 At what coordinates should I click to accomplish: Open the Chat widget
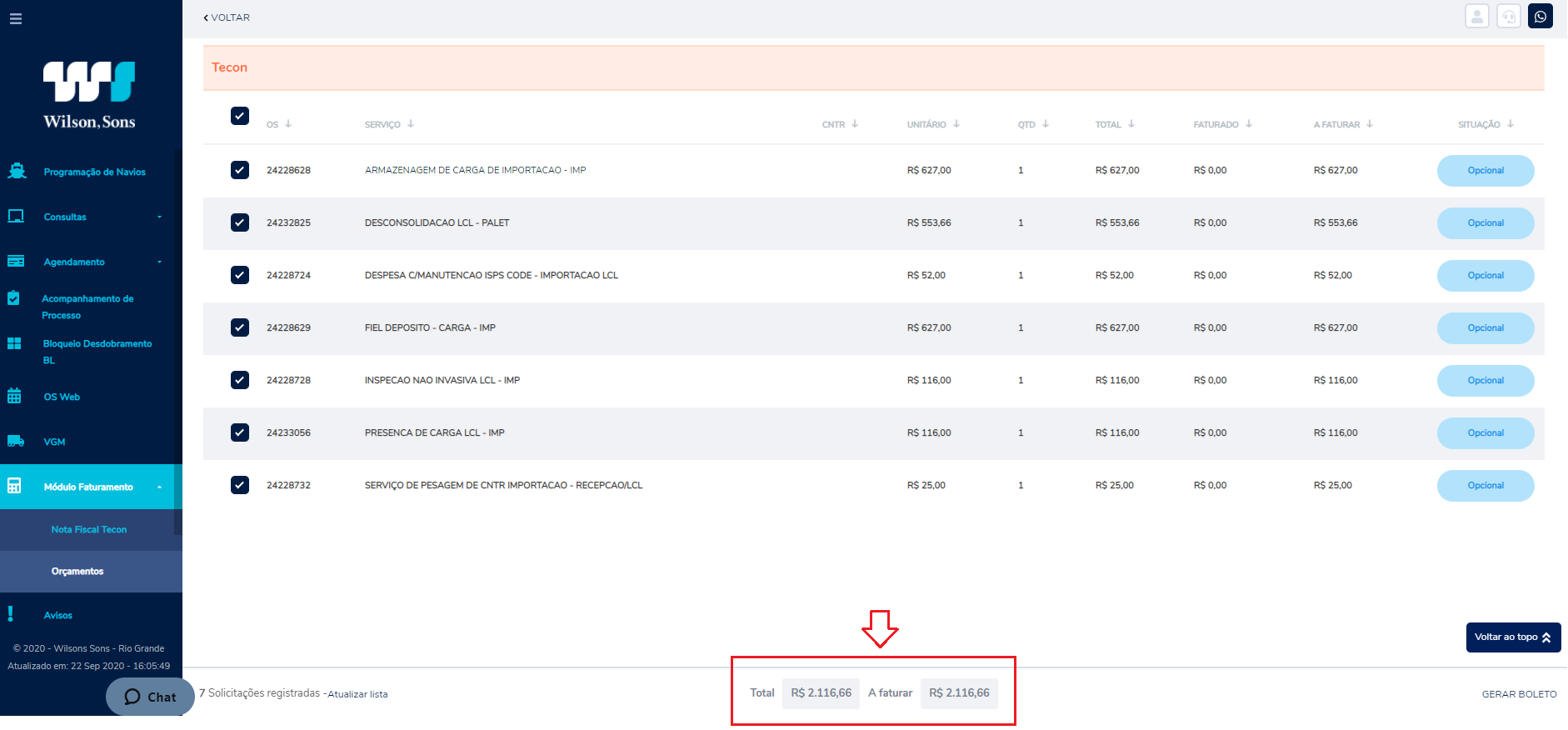pyautogui.click(x=150, y=697)
